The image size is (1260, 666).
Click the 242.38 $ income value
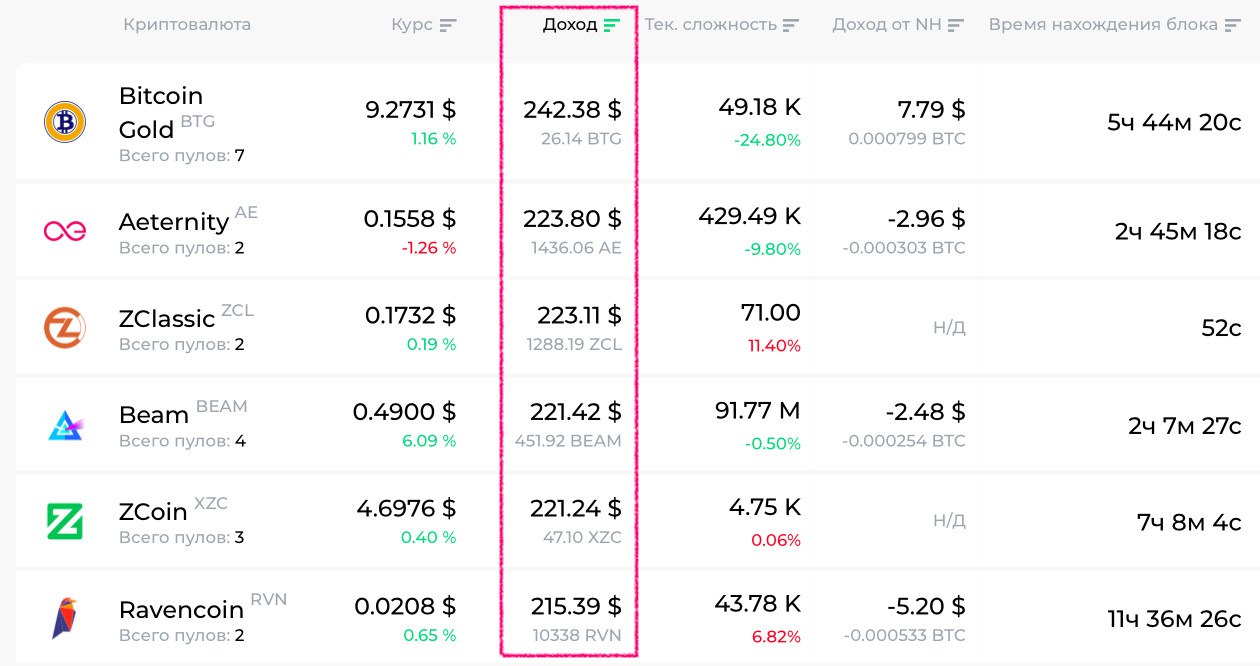572,109
